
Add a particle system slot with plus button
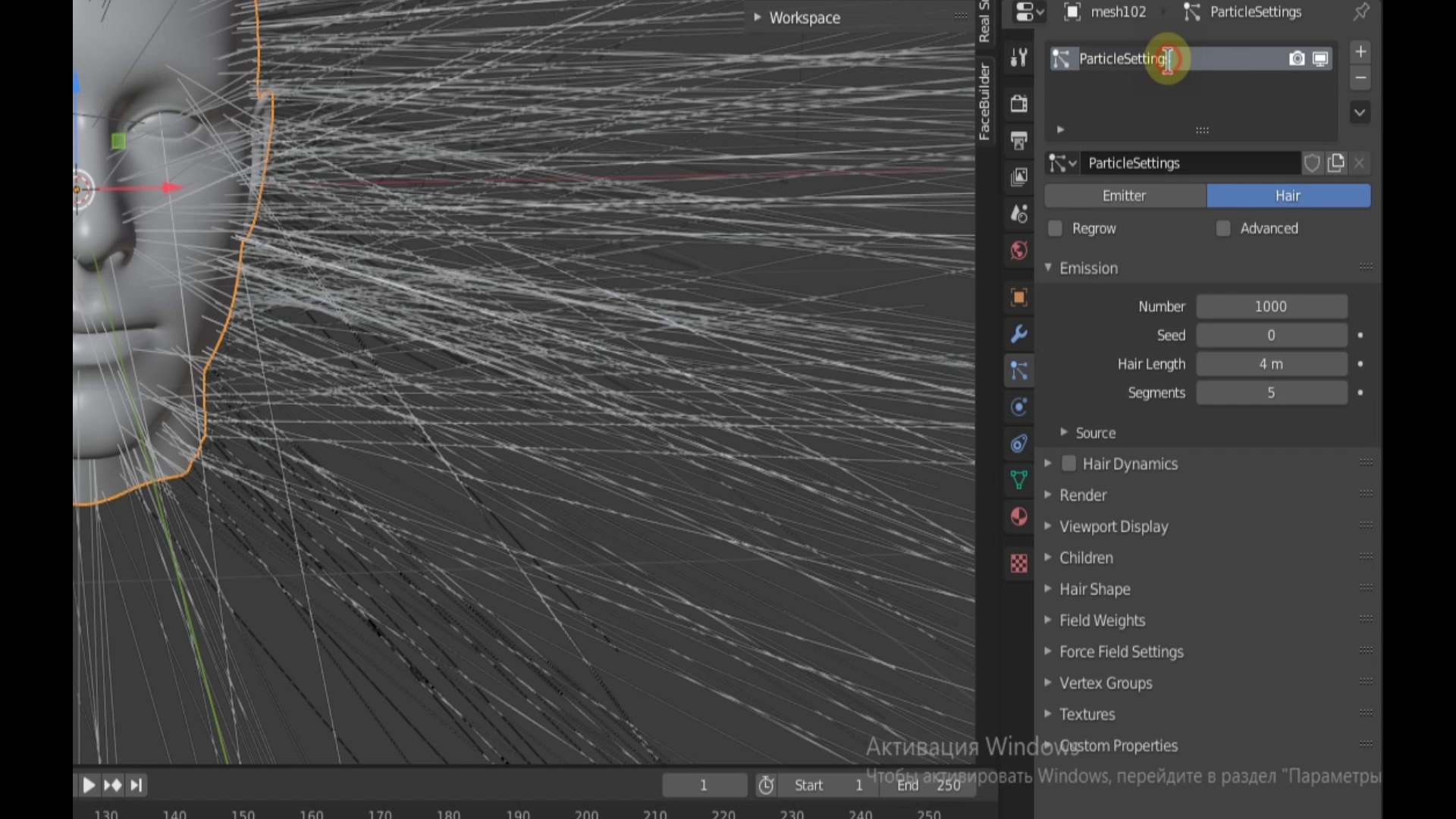[x=1360, y=52]
